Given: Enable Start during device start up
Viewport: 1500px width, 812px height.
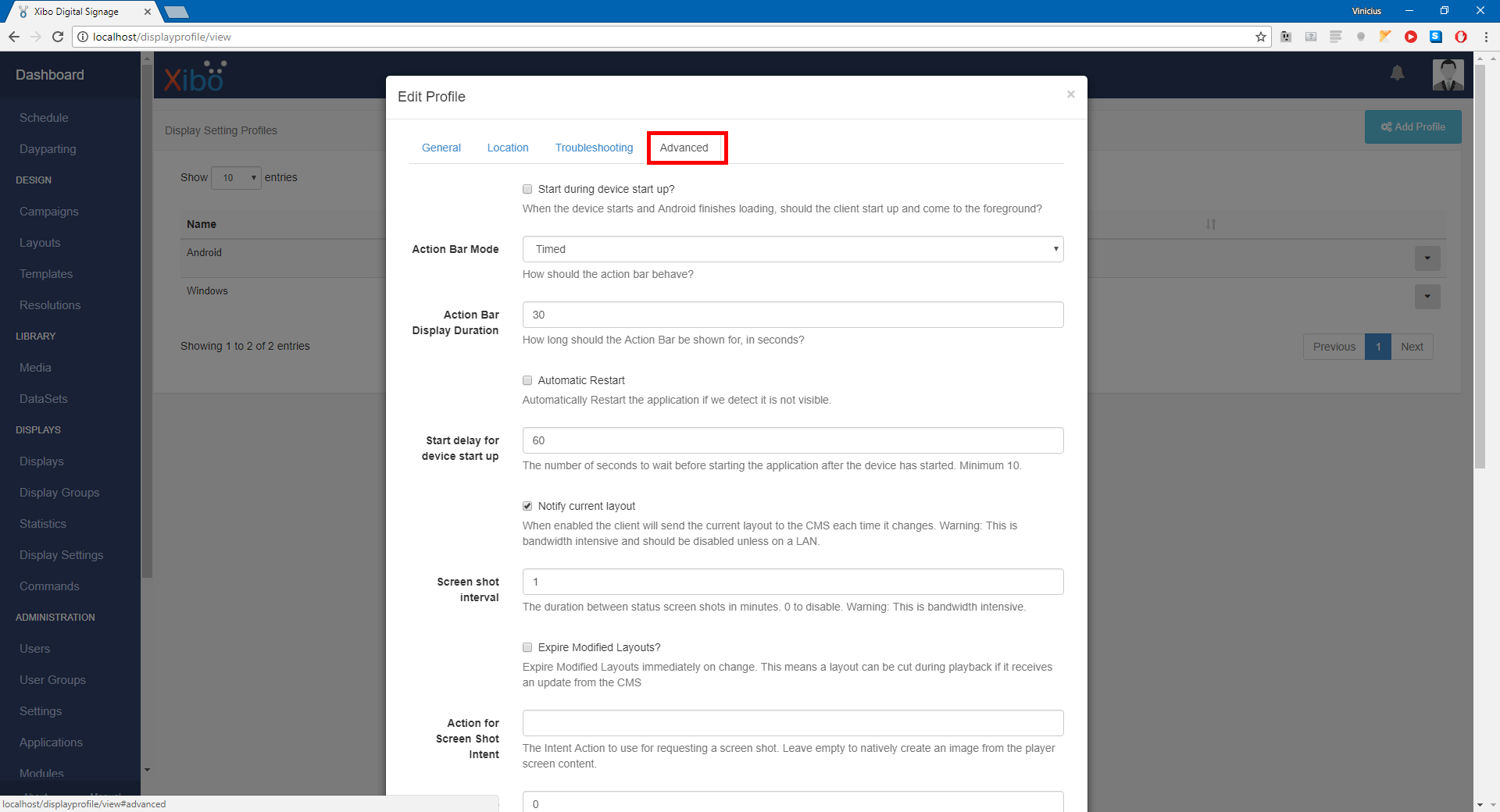Looking at the screenshot, I should tap(527, 189).
